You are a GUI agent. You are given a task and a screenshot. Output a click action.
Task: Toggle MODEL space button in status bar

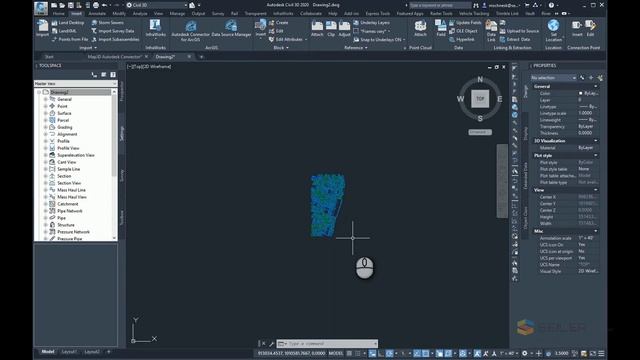pyautogui.click(x=336, y=353)
